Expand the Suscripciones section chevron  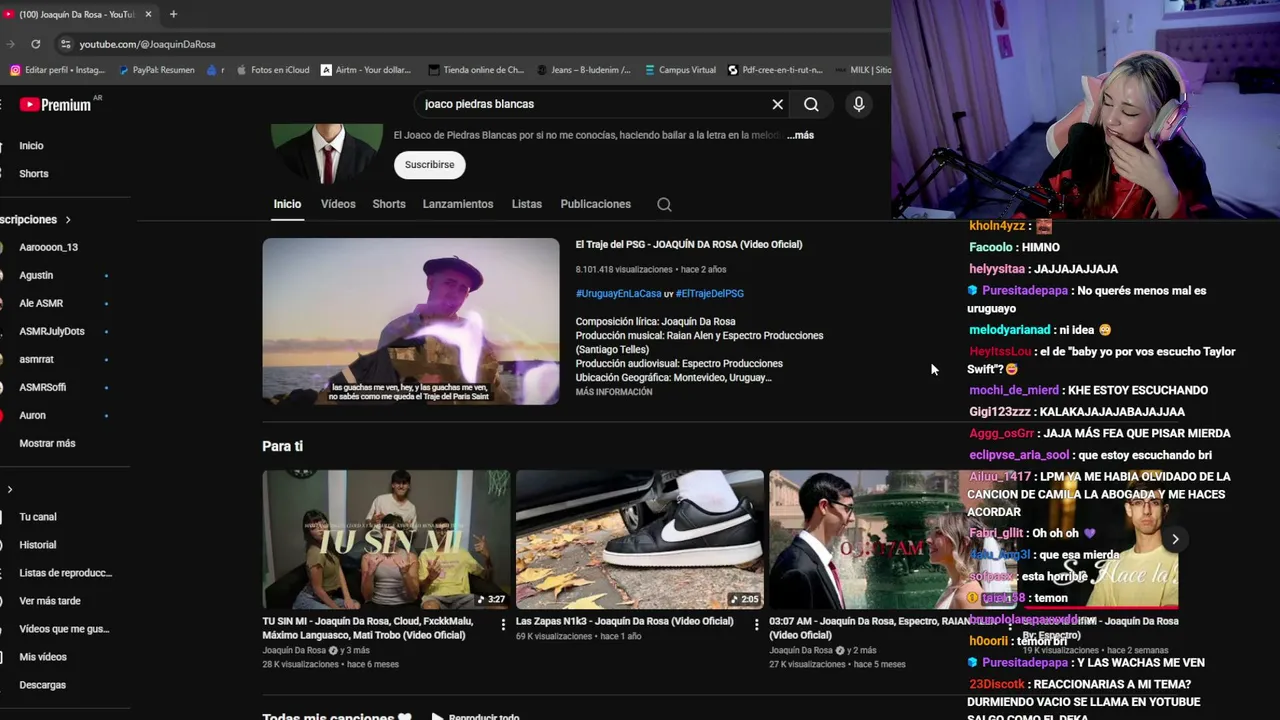68,219
